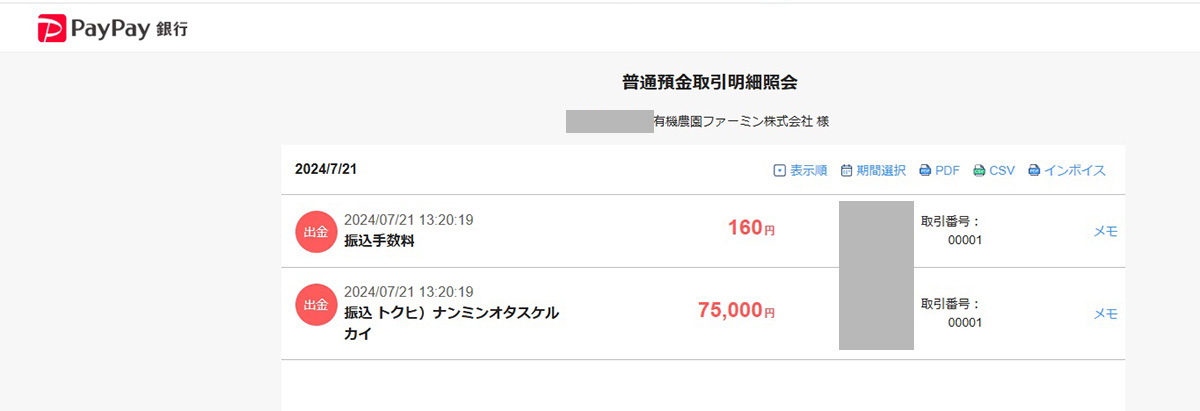Click the インボイス printer icon
This screenshot has width=1200, height=411.
click(1034, 171)
